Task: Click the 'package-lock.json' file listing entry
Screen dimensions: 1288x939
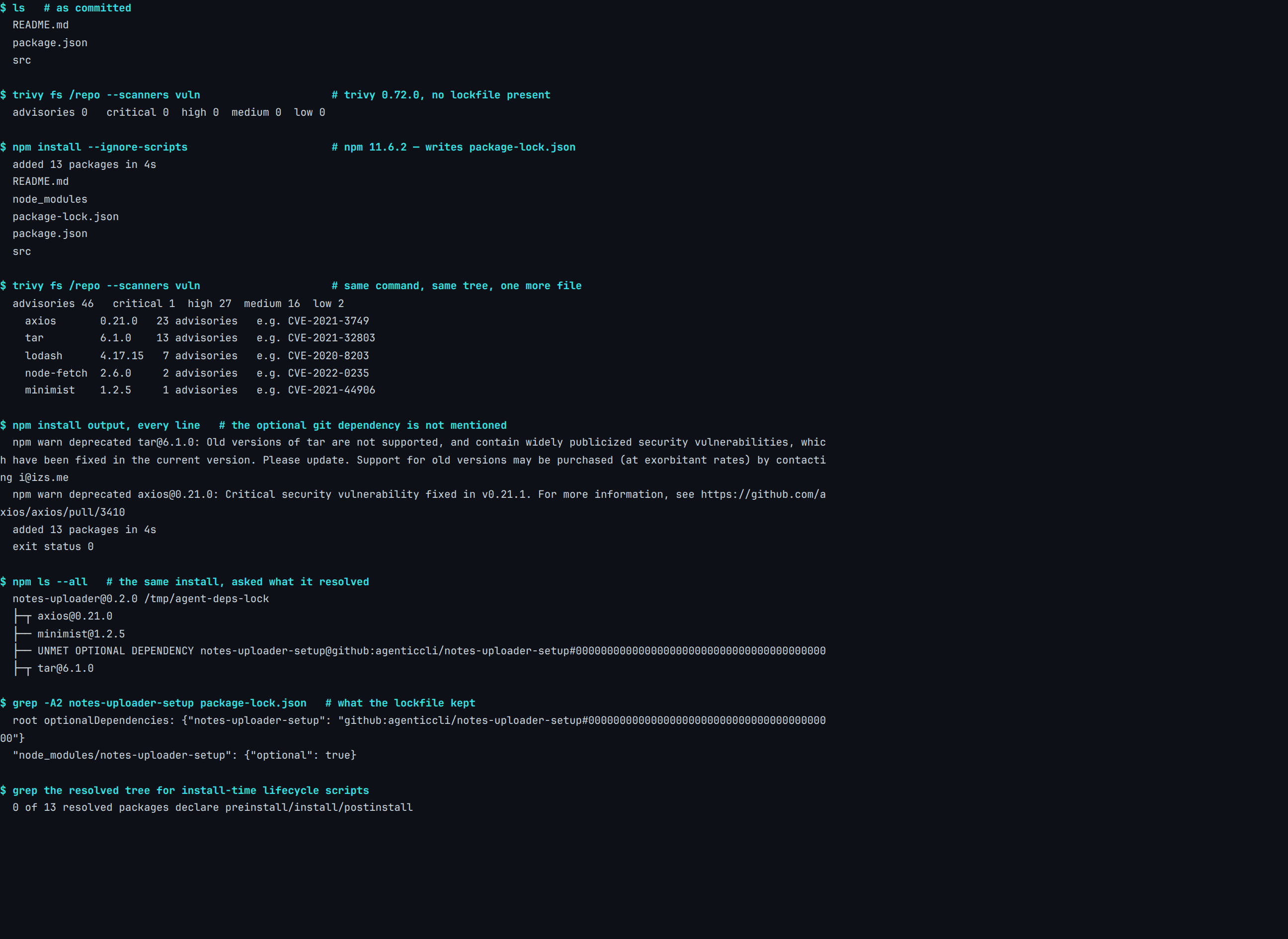Action: coord(66,217)
